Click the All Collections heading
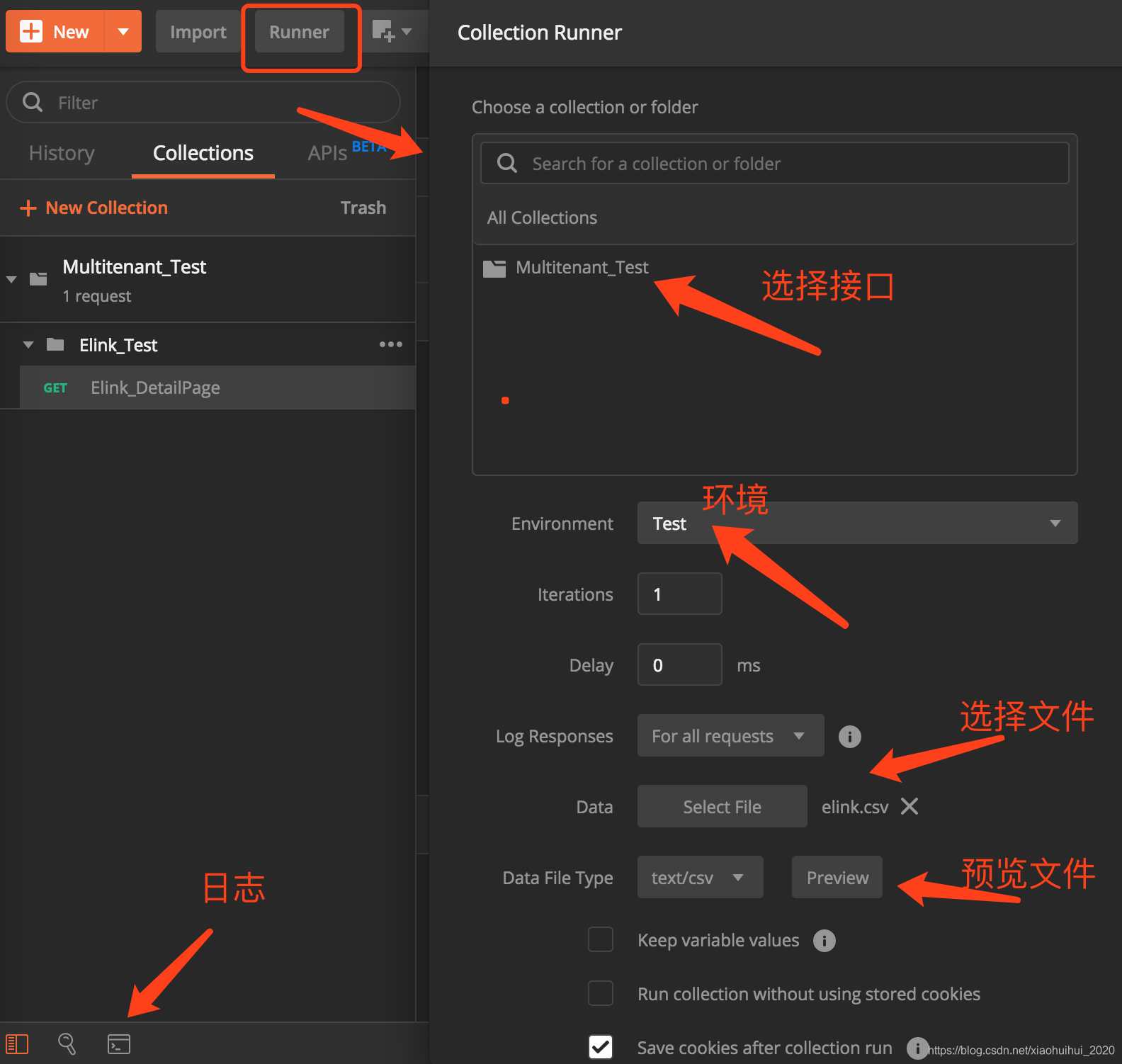 (x=542, y=217)
